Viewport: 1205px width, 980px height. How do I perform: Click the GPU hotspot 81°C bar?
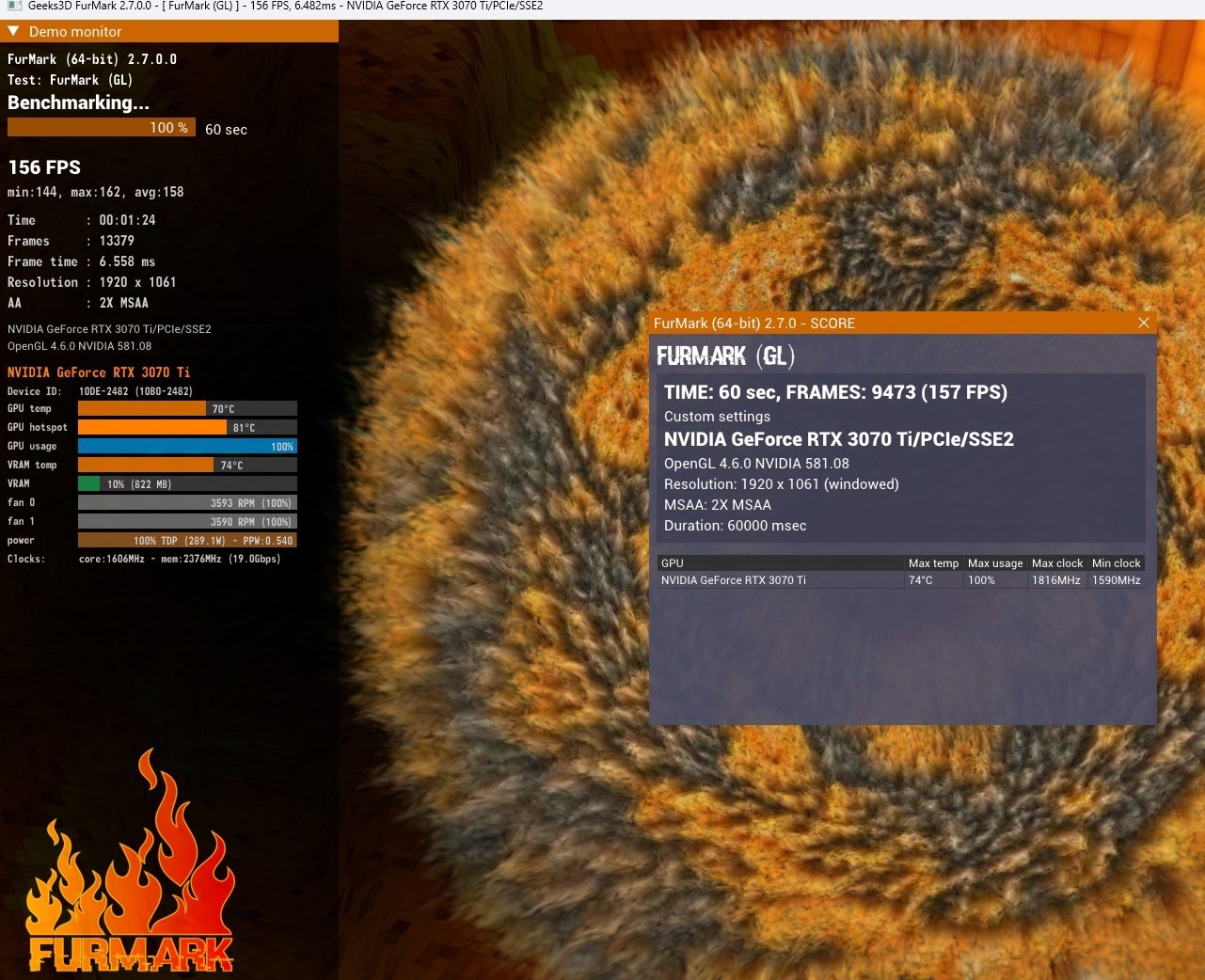187,427
